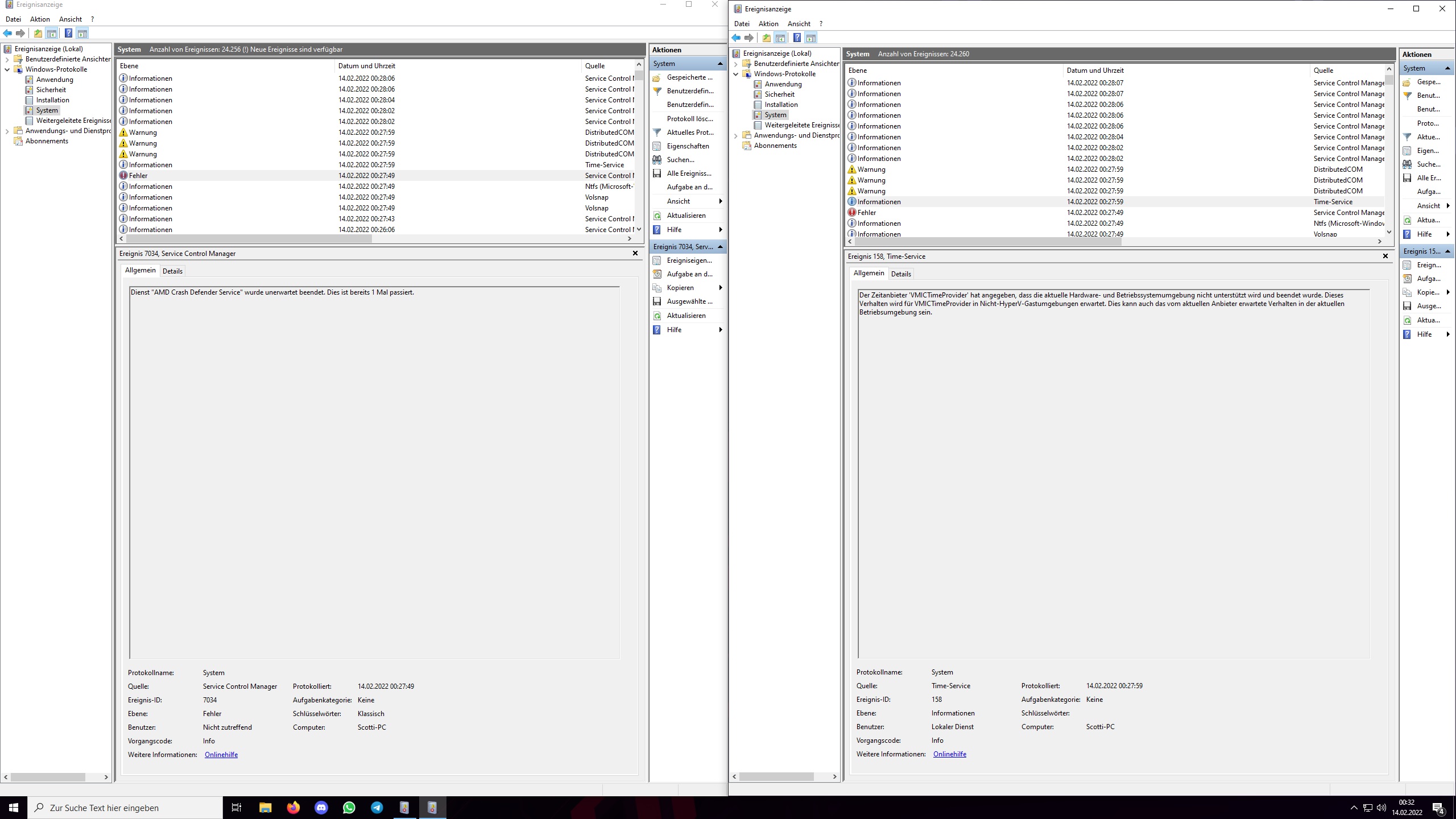Open Discord from the taskbar

pyautogui.click(x=321, y=808)
